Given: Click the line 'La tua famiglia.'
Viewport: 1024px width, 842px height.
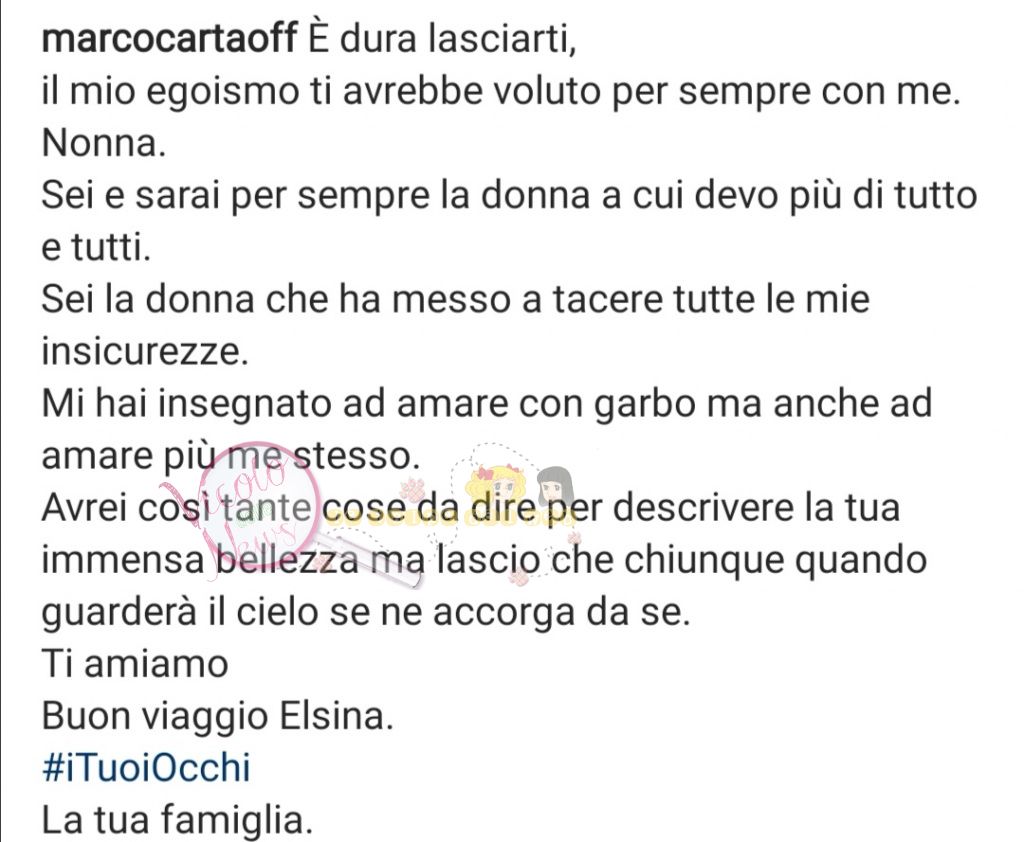Looking at the screenshot, I should tap(178, 819).
